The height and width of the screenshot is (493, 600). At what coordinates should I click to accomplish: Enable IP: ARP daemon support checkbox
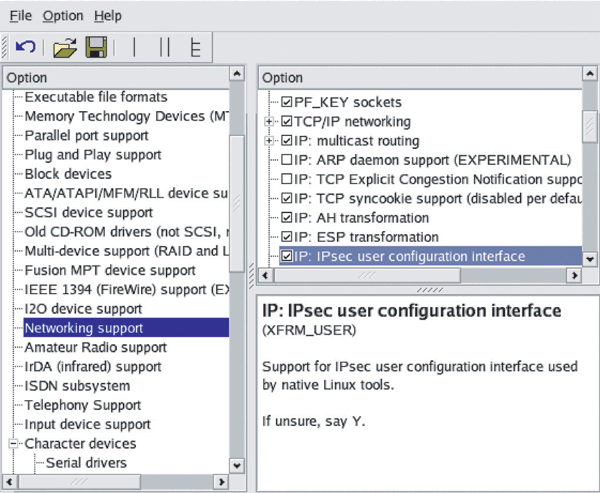287,160
